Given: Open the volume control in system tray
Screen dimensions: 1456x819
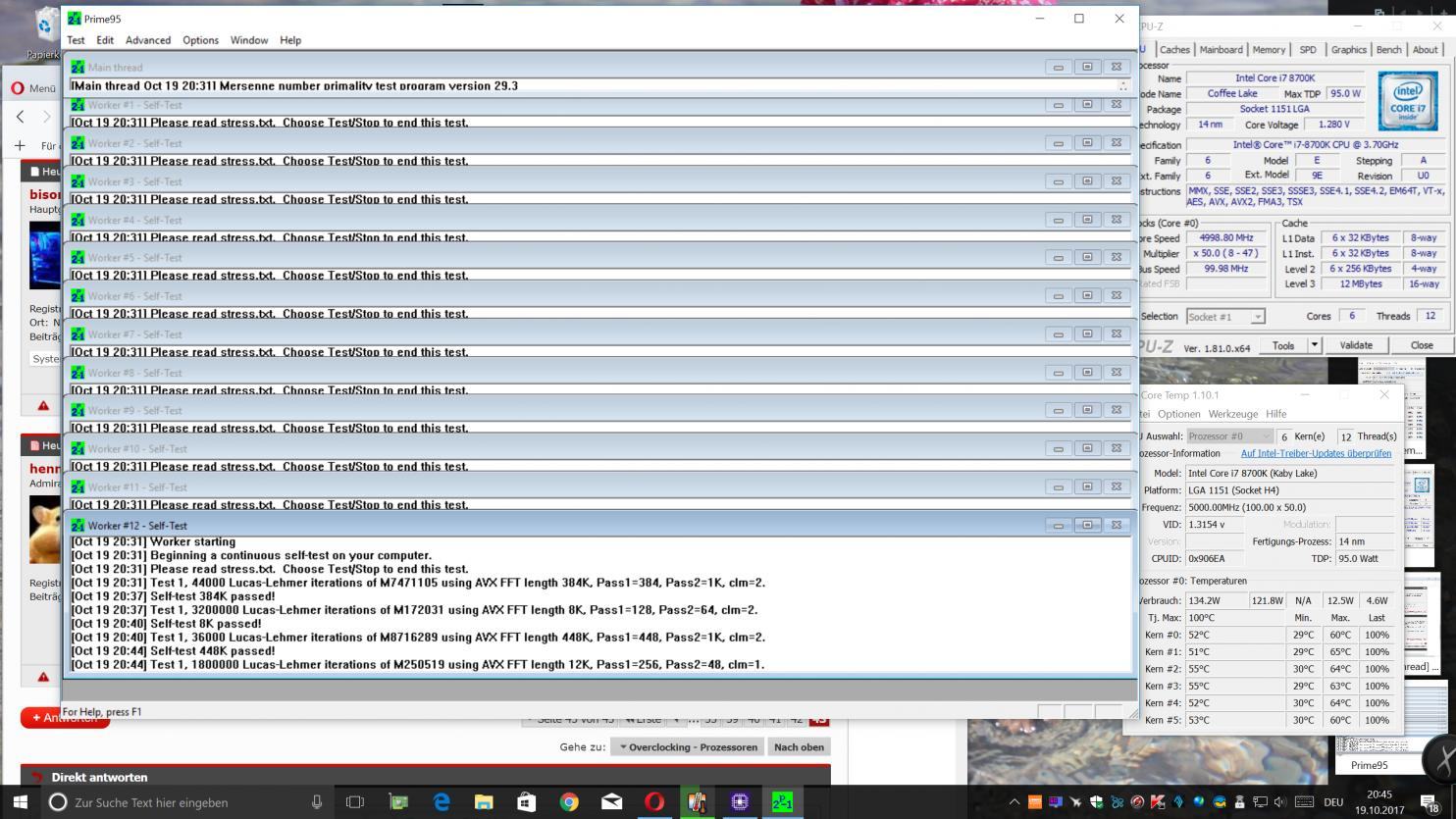Looking at the screenshot, I should 1280,802.
